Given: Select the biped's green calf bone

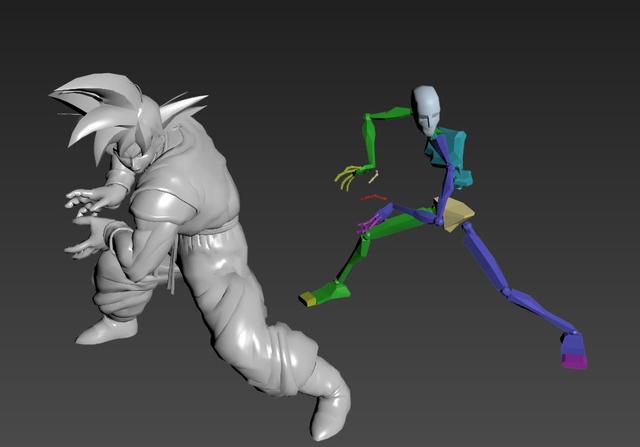Looking at the screenshot, I should click(353, 258).
